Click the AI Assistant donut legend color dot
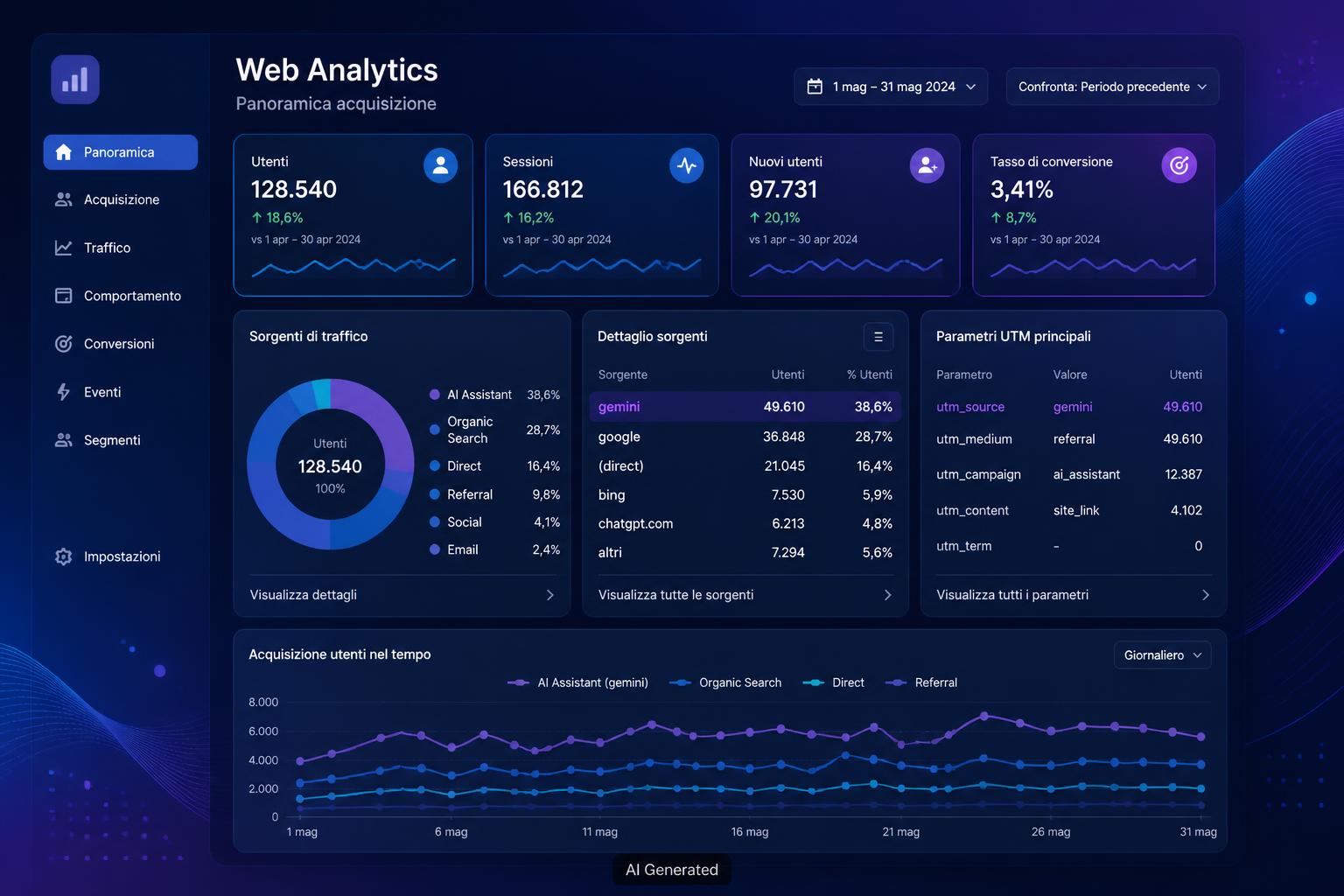This screenshot has height=896, width=1344. pos(434,395)
